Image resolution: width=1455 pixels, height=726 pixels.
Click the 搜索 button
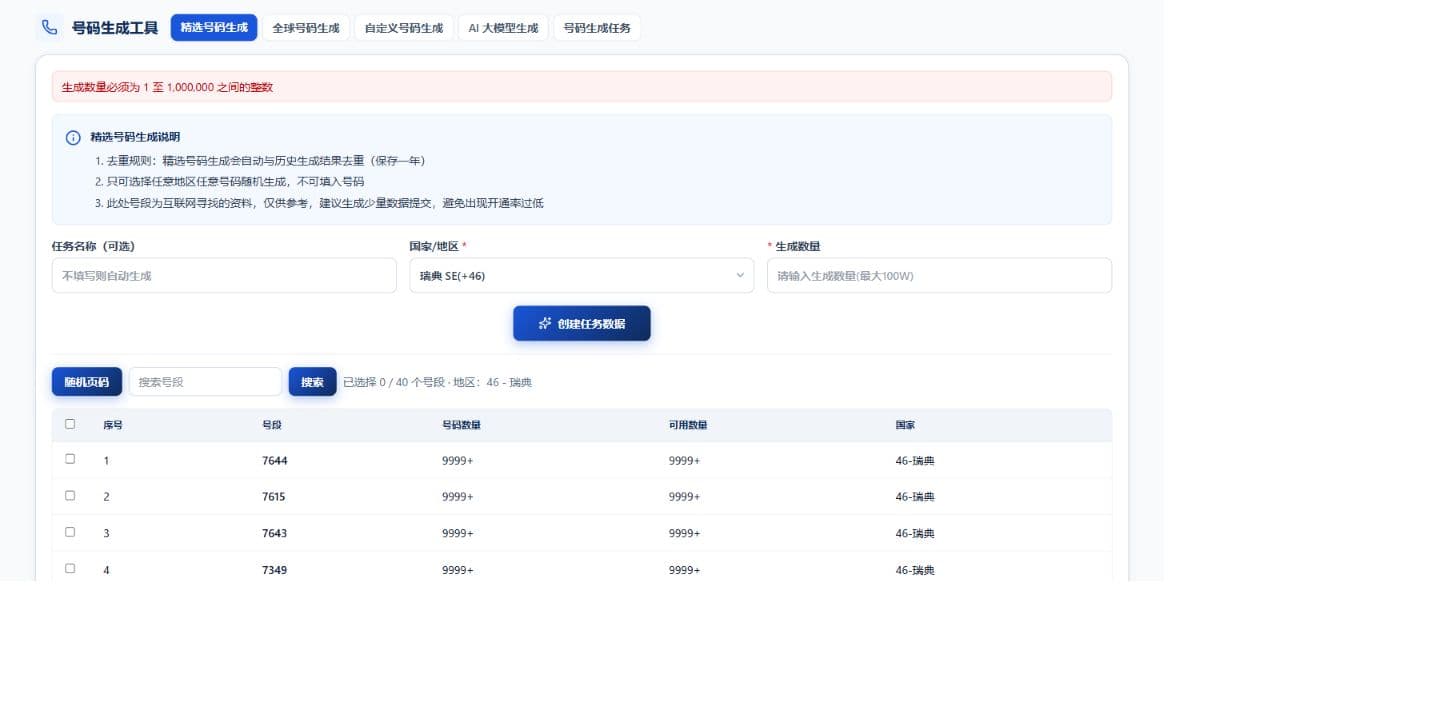[x=313, y=382]
